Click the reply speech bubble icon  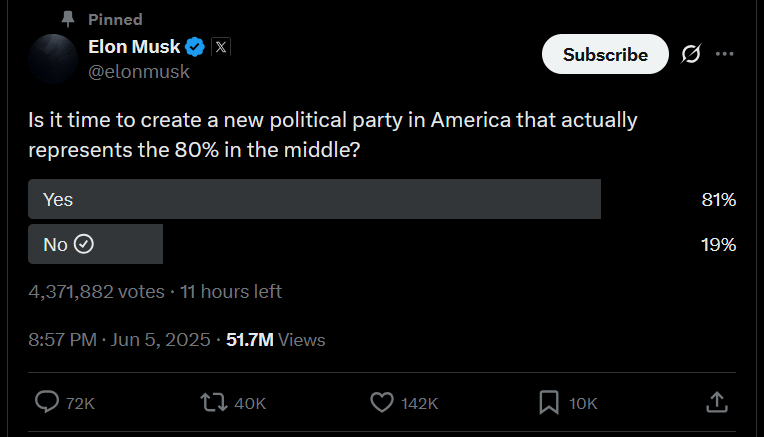click(48, 402)
